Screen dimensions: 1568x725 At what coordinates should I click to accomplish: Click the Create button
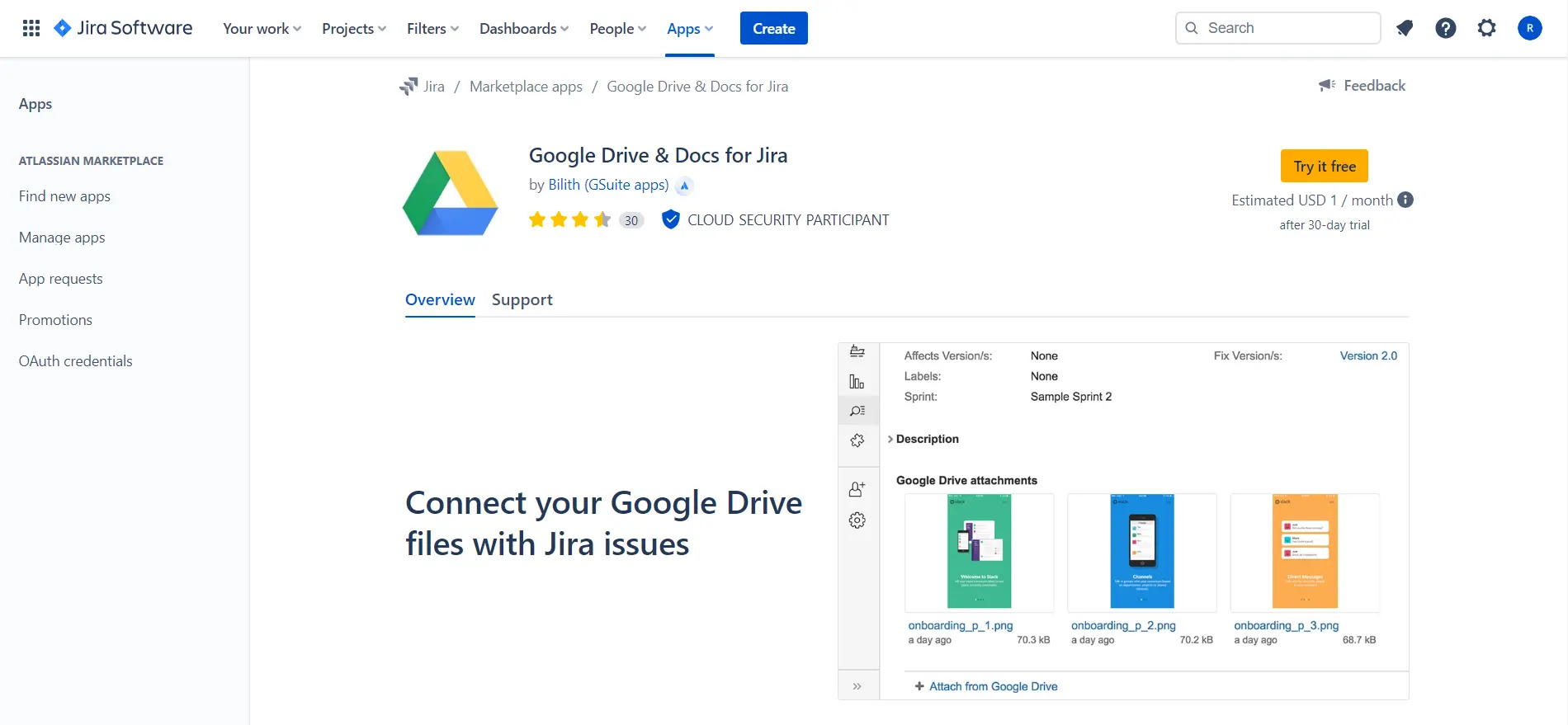pyautogui.click(x=774, y=28)
